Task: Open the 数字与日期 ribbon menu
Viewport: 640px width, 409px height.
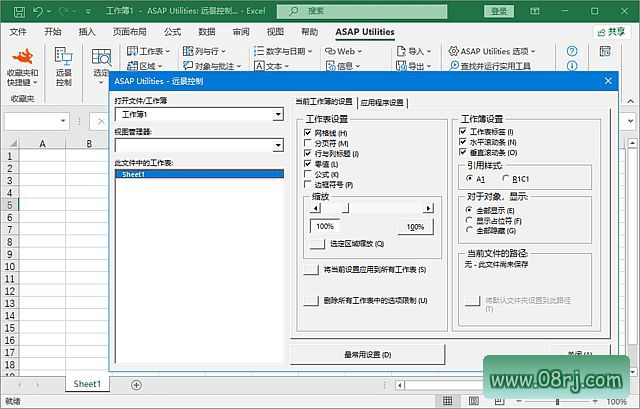Action: tap(283, 51)
